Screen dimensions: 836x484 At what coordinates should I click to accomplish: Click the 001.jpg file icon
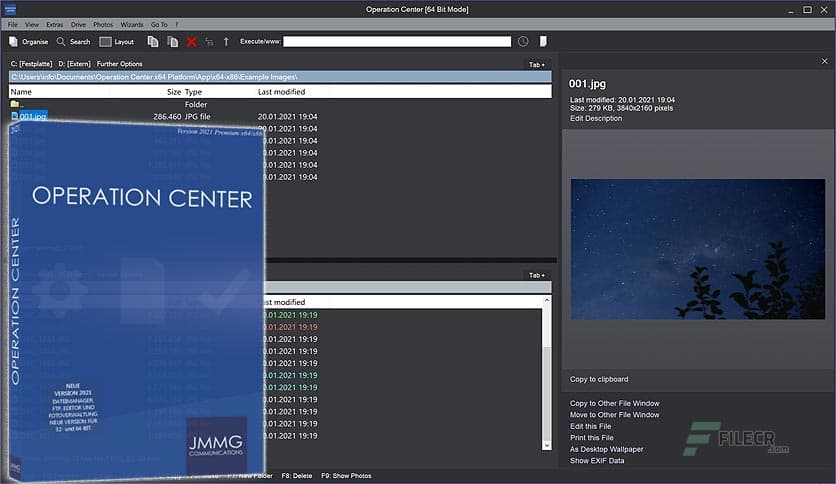(x=15, y=116)
